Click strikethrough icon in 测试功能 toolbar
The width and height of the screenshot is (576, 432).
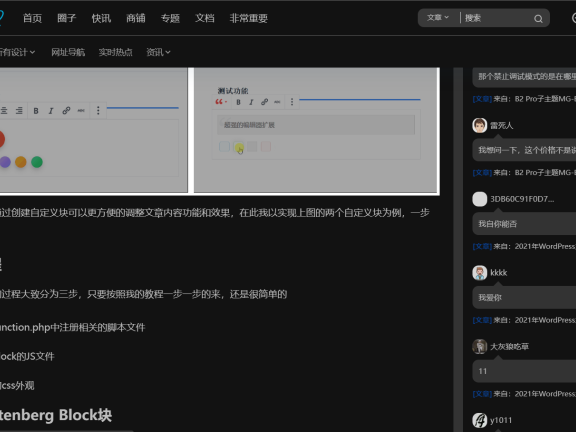tap(277, 102)
